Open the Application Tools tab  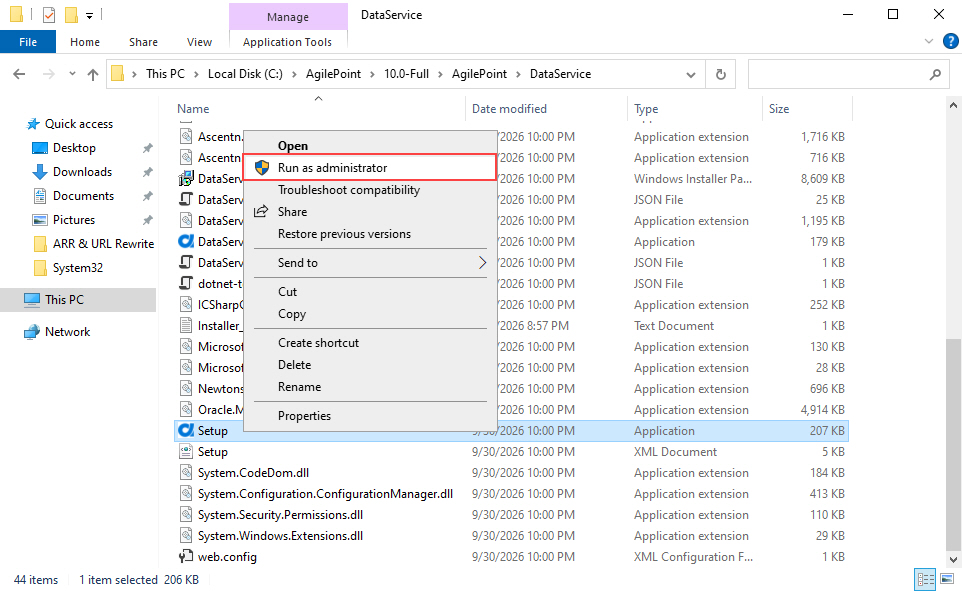[287, 42]
